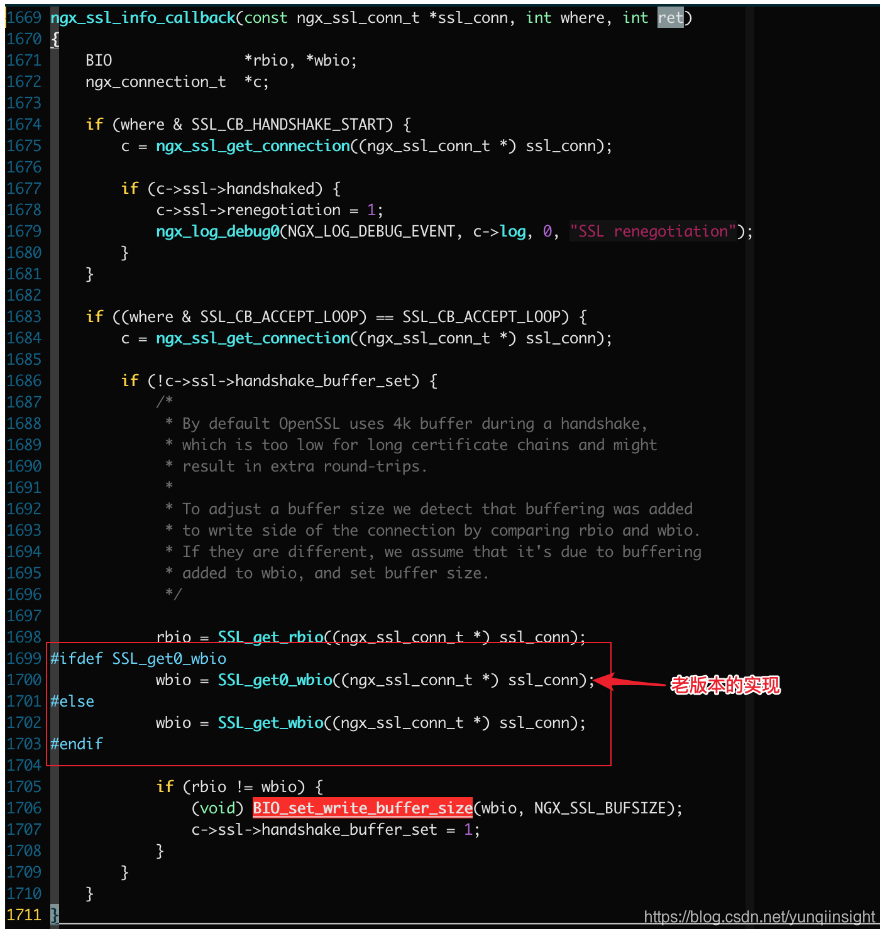Click the highlighted 'ret' parameter

pos(670,18)
